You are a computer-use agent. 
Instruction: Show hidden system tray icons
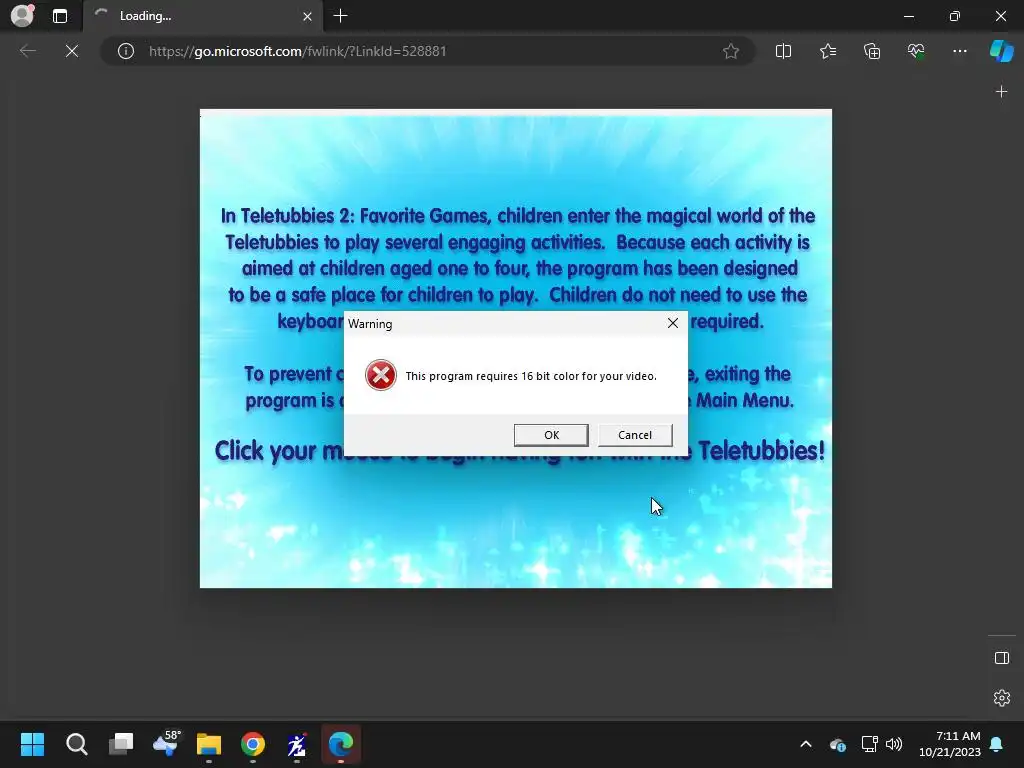pos(806,744)
